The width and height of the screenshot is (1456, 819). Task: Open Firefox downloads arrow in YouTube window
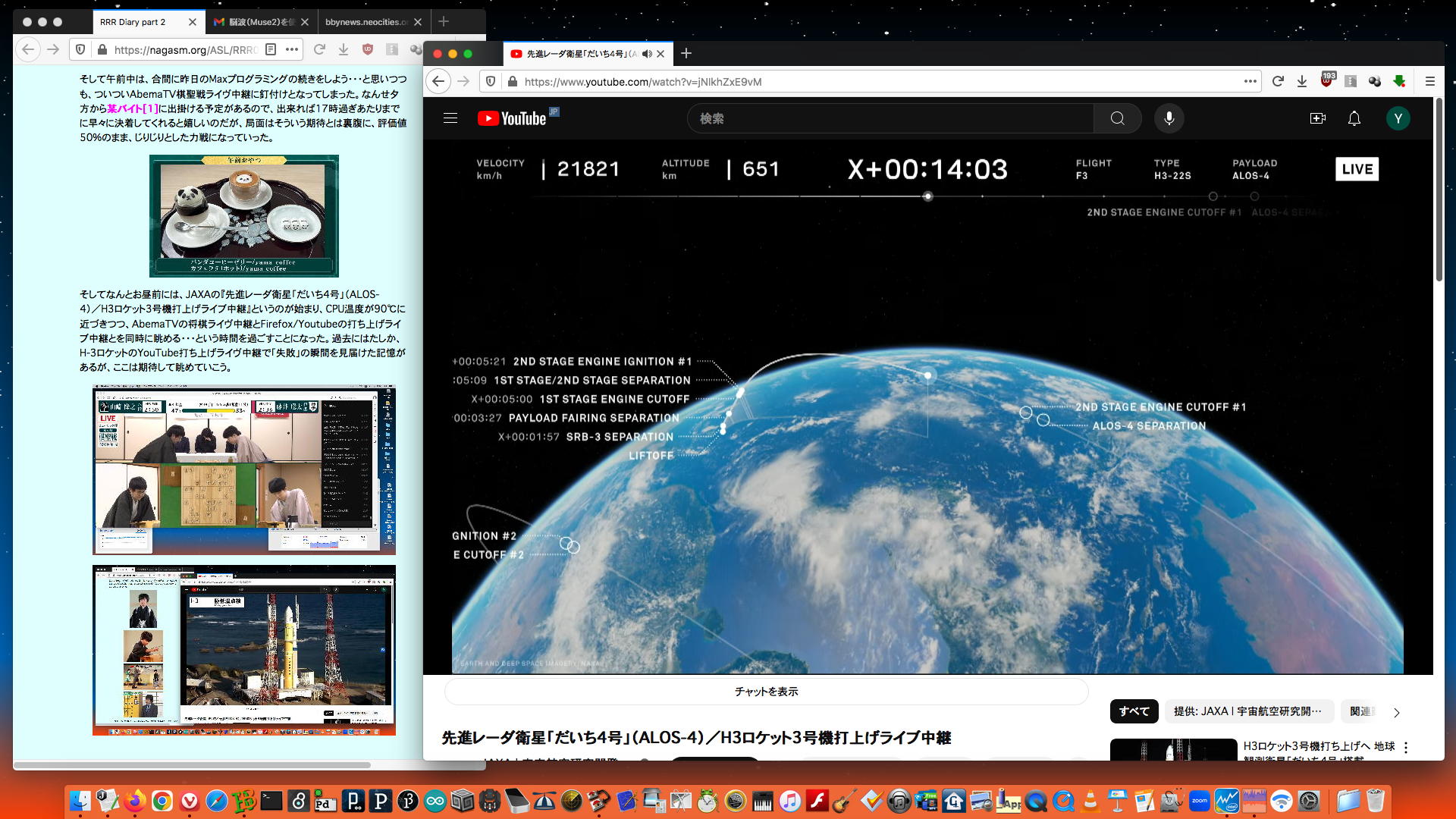[1302, 81]
